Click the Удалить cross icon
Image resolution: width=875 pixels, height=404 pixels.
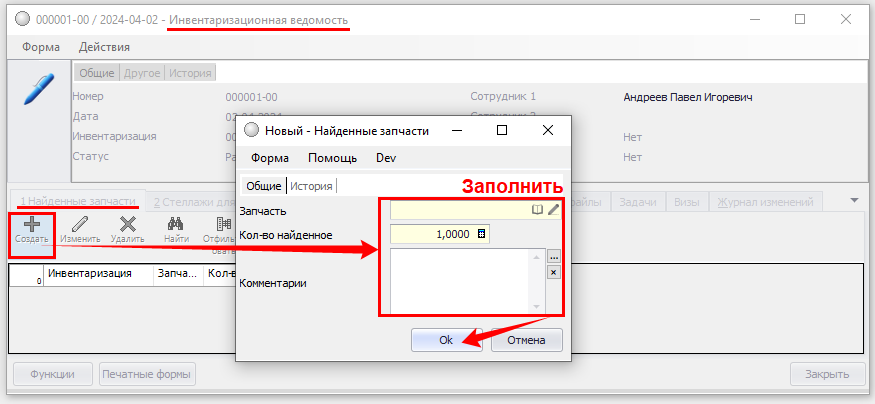pos(127,225)
